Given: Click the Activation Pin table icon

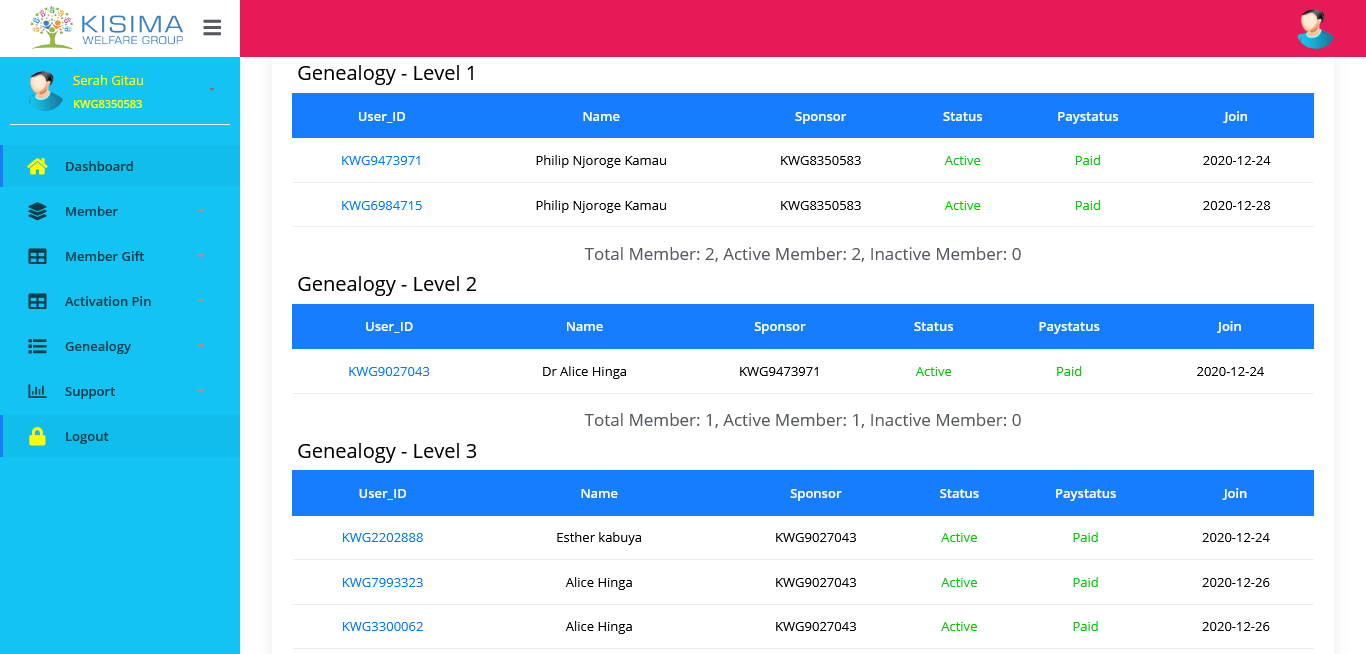Looking at the screenshot, I should (x=37, y=301).
